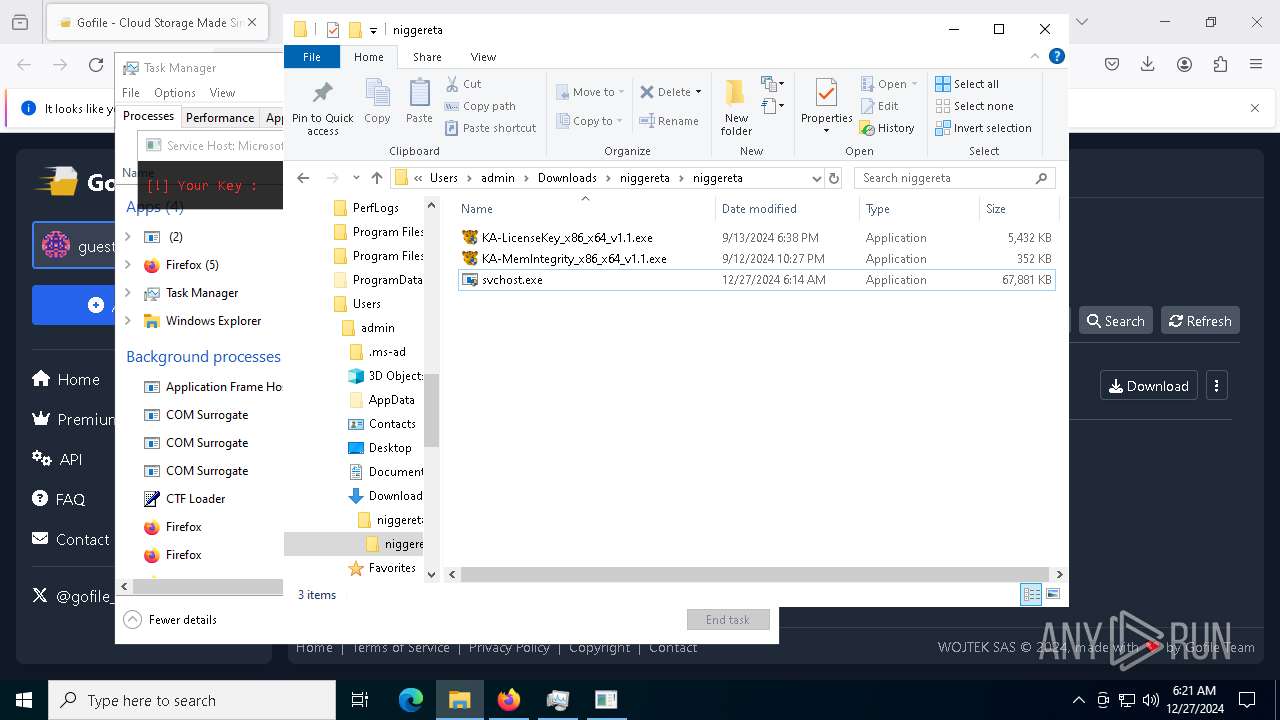
Task: Open Windows Start menu
Action: (x=24, y=700)
